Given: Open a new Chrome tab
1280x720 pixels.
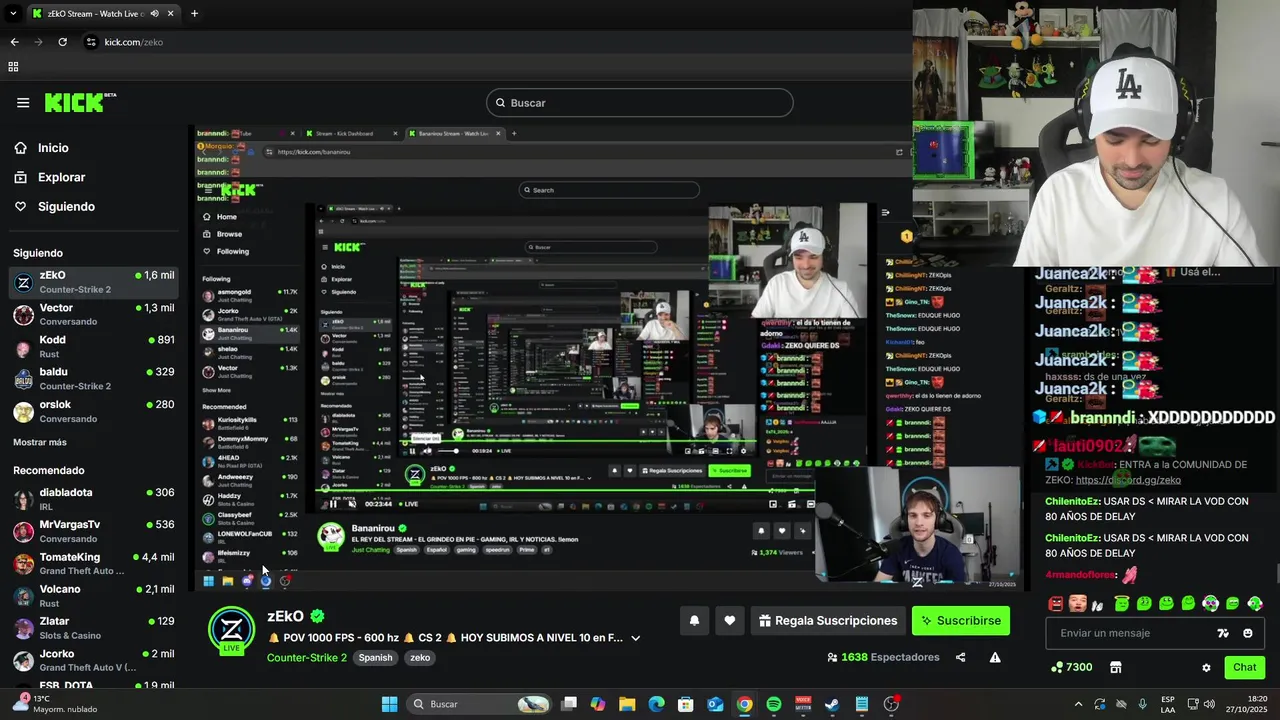Looking at the screenshot, I should (194, 14).
